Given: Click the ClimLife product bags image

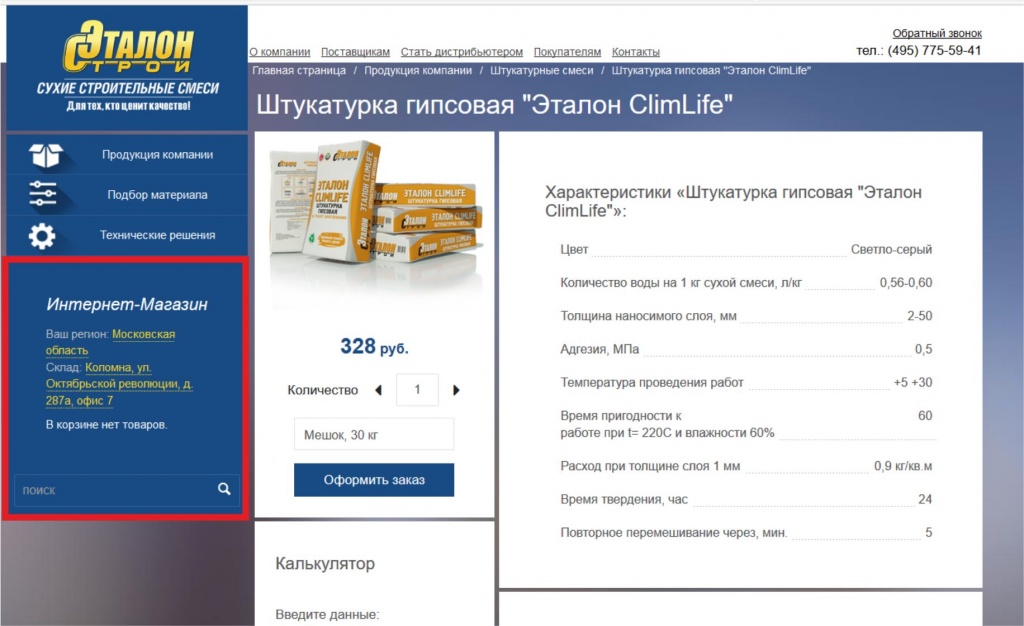Looking at the screenshot, I should coord(376,202).
